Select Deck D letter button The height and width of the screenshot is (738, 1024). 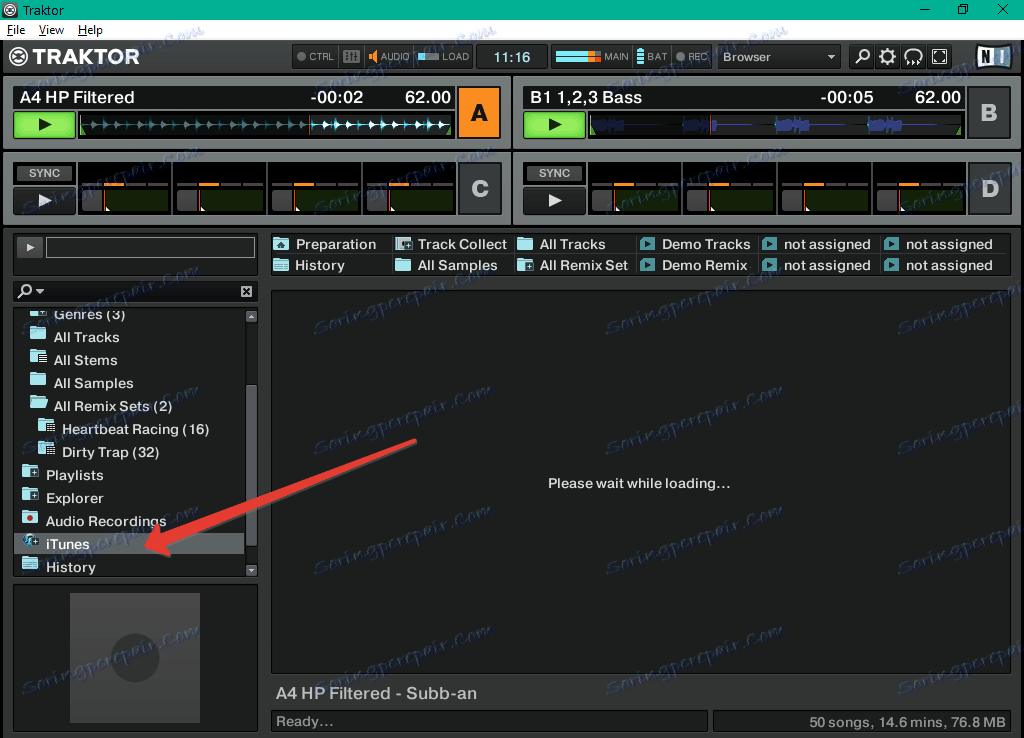coord(990,189)
